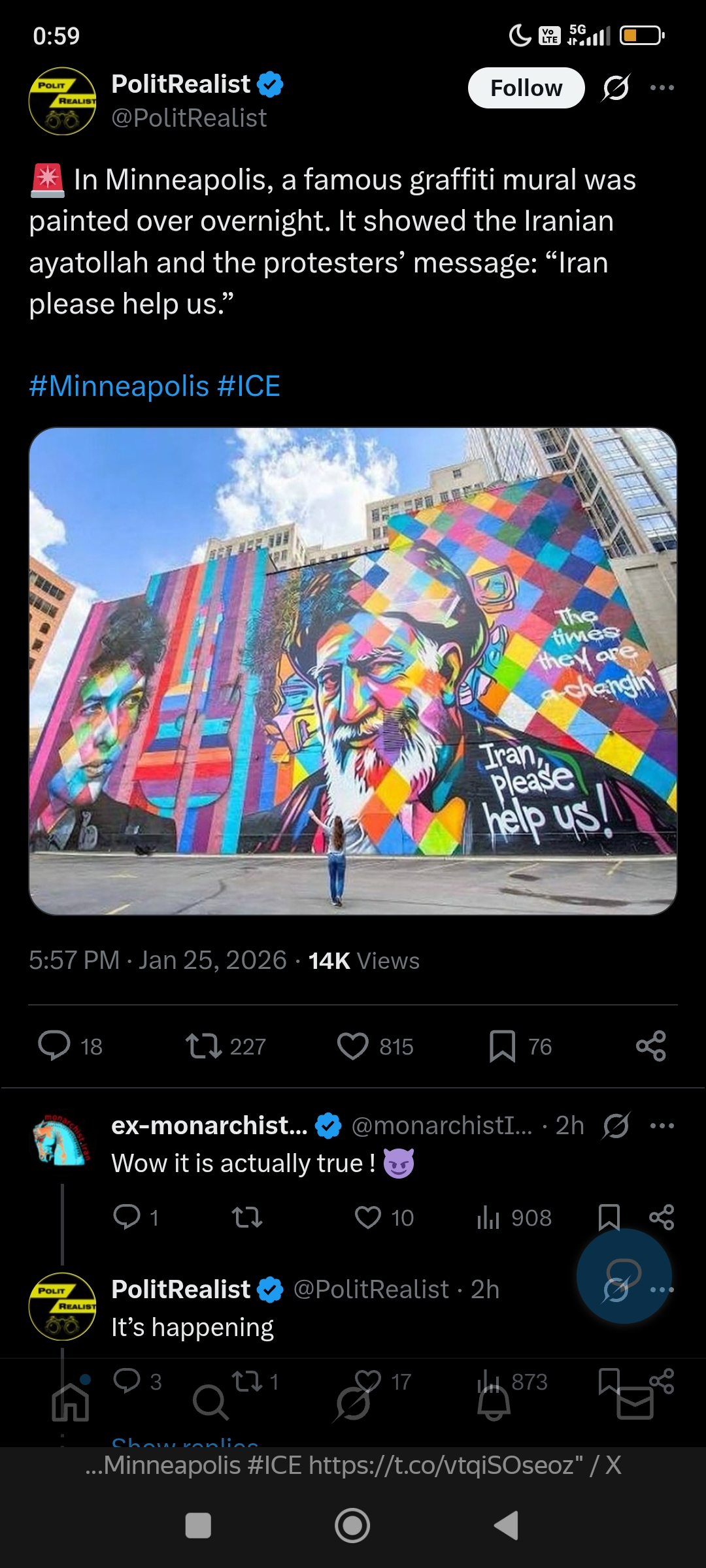Open more options on ex-monarchist reply
Image resolution: width=706 pixels, height=1568 pixels.
(x=662, y=1126)
